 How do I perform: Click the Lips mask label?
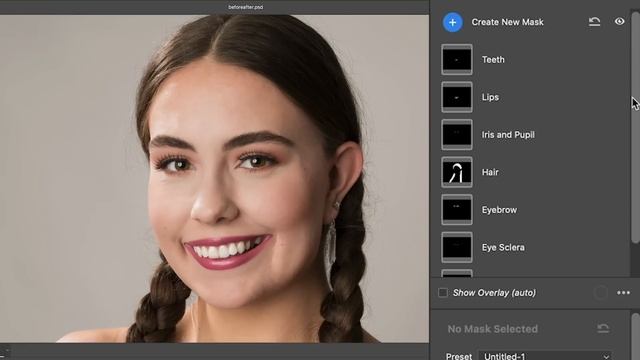click(490, 97)
